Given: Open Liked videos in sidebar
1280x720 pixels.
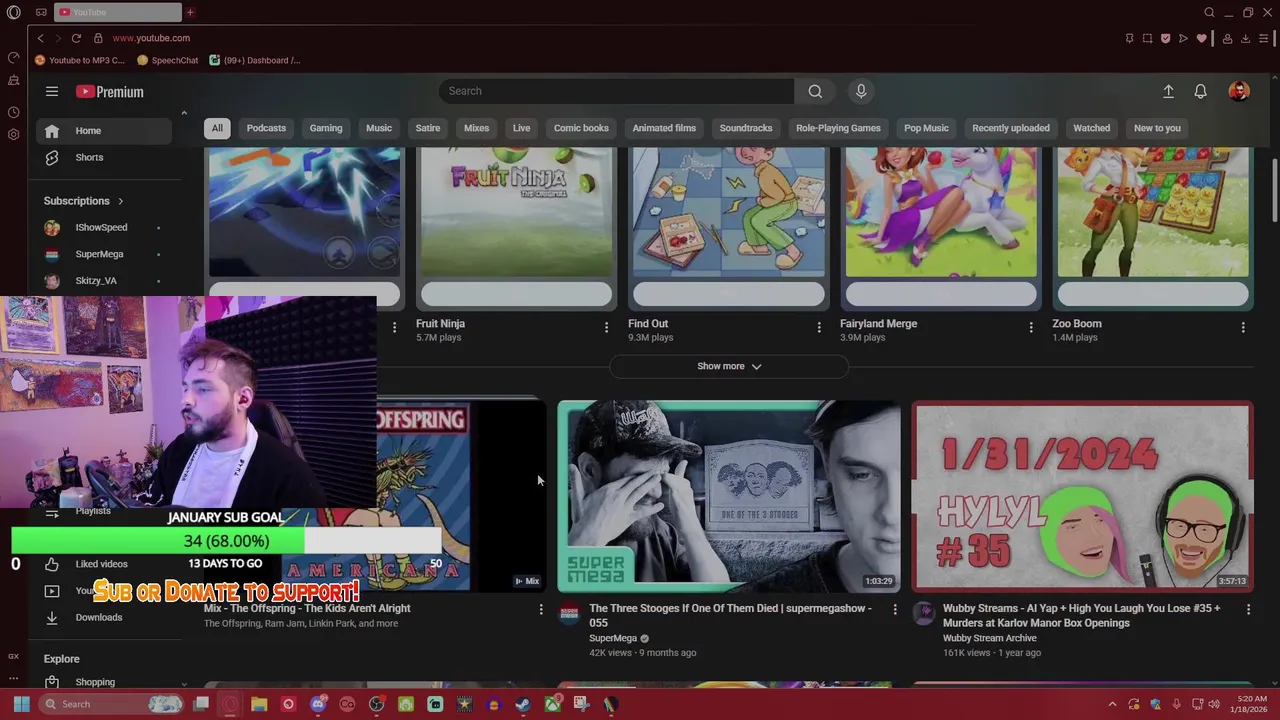Looking at the screenshot, I should [x=102, y=564].
